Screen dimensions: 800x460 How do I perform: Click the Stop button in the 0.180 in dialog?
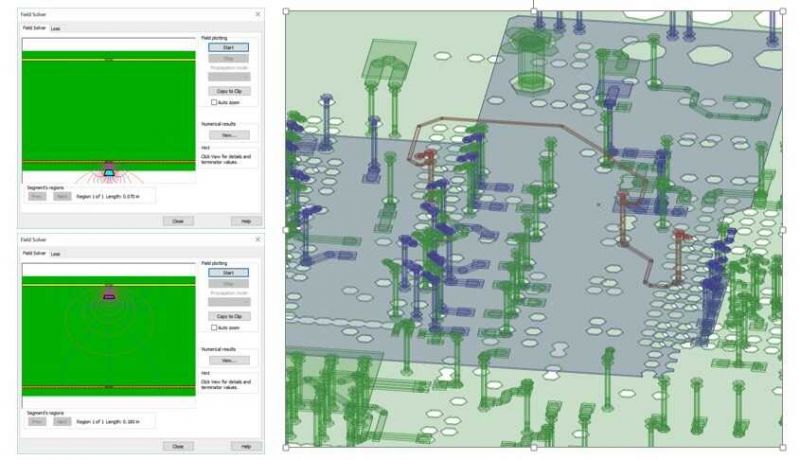229,284
